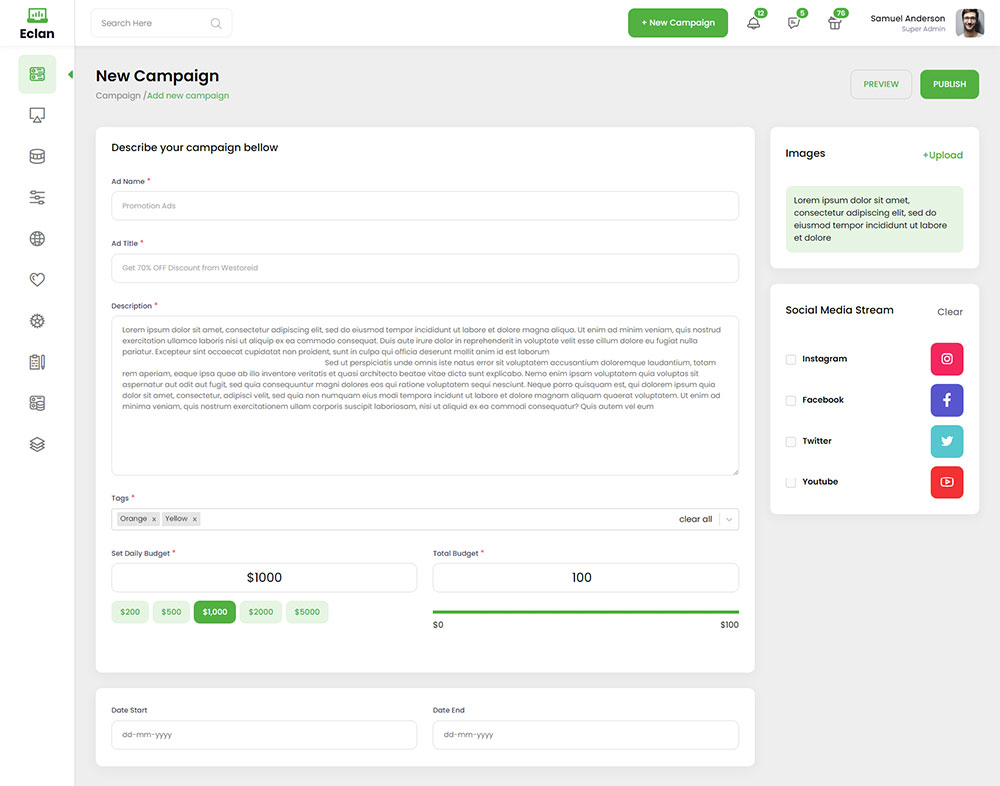Screen dimensions: 1000x786
Task: Click the red YouTube icon button
Action: [946, 482]
